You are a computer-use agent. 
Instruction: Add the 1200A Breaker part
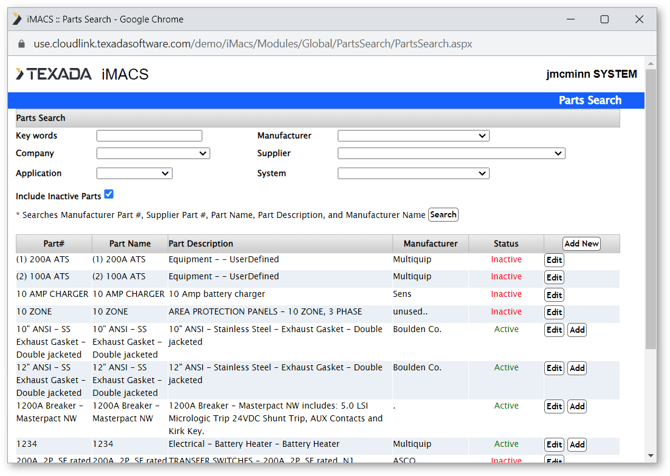click(x=577, y=406)
